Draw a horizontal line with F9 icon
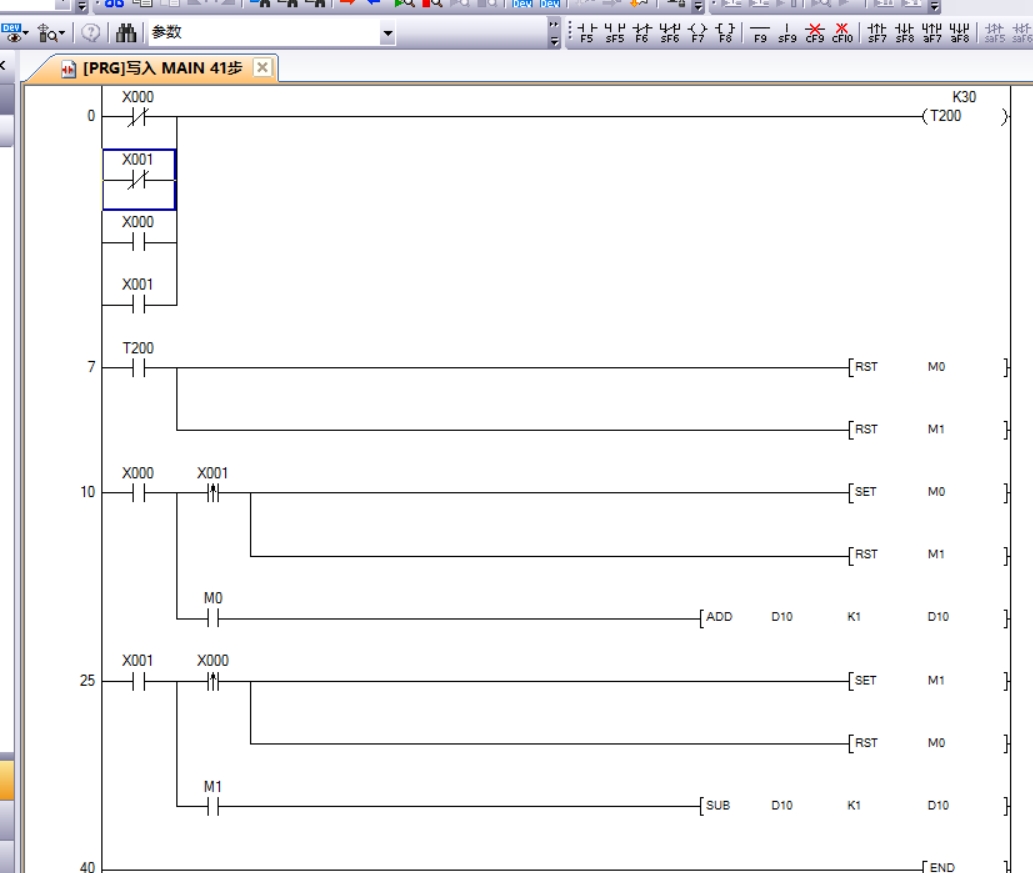This screenshot has width=1033, height=873. tap(760, 34)
